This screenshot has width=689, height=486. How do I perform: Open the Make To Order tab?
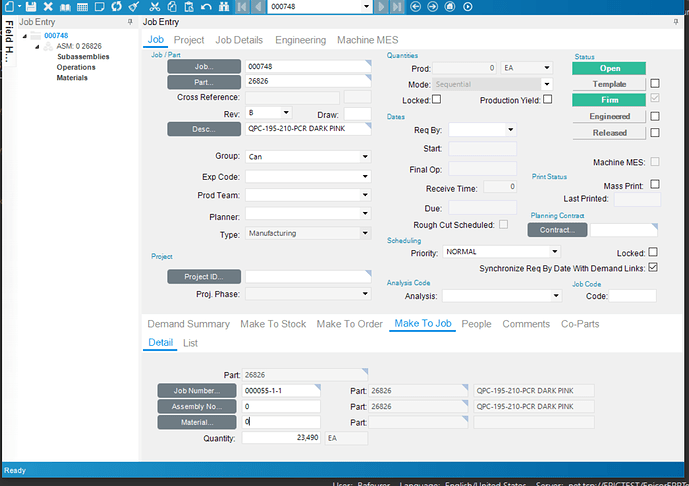[x=350, y=324]
